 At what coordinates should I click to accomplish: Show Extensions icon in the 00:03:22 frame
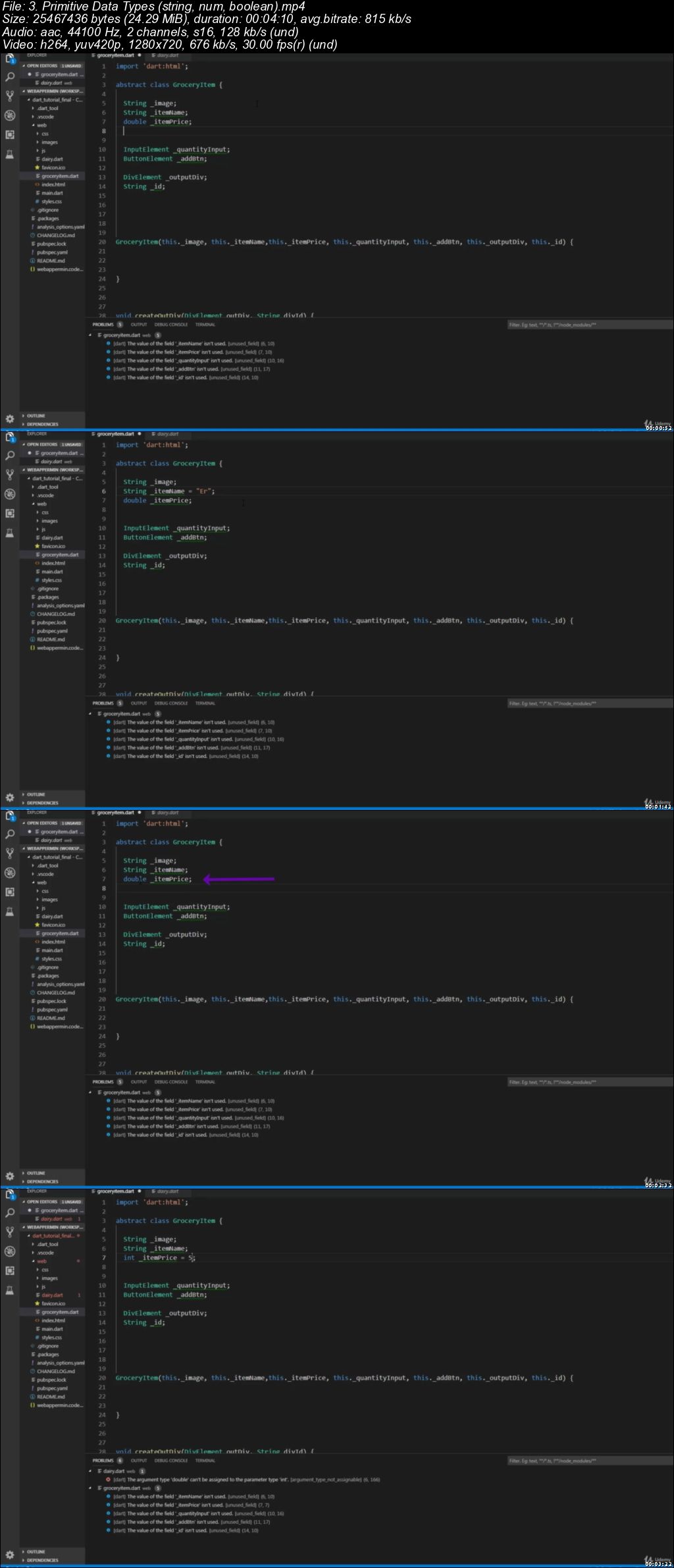(x=10, y=1270)
